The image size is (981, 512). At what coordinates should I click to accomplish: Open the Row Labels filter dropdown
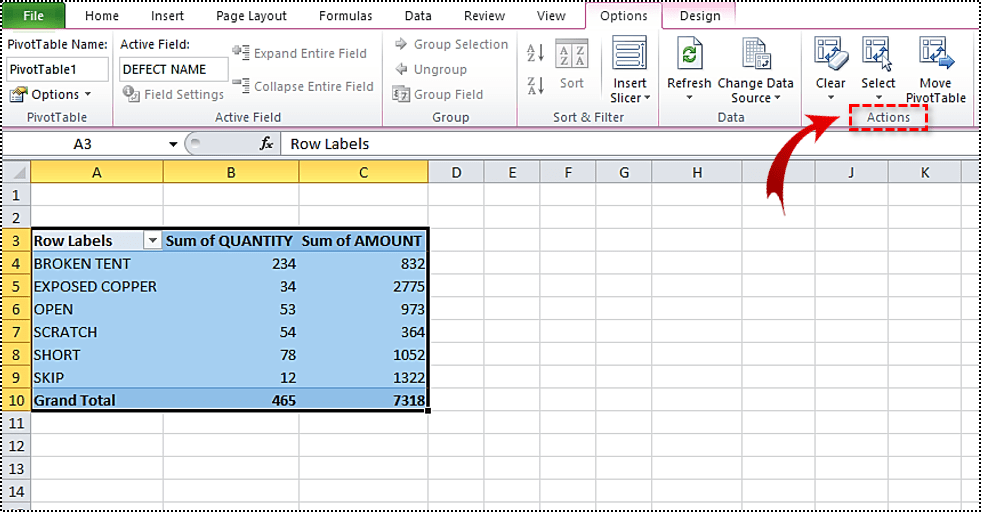pyautogui.click(x=152, y=241)
